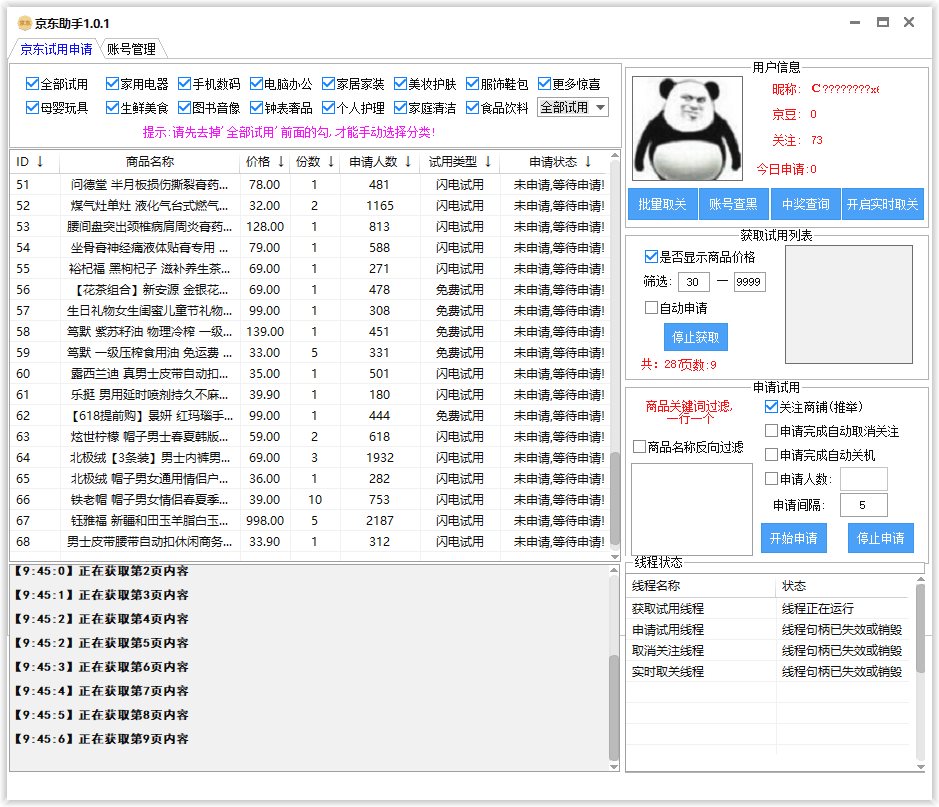
Task: Sort by 份数 column arrow
Action: (331, 162)
